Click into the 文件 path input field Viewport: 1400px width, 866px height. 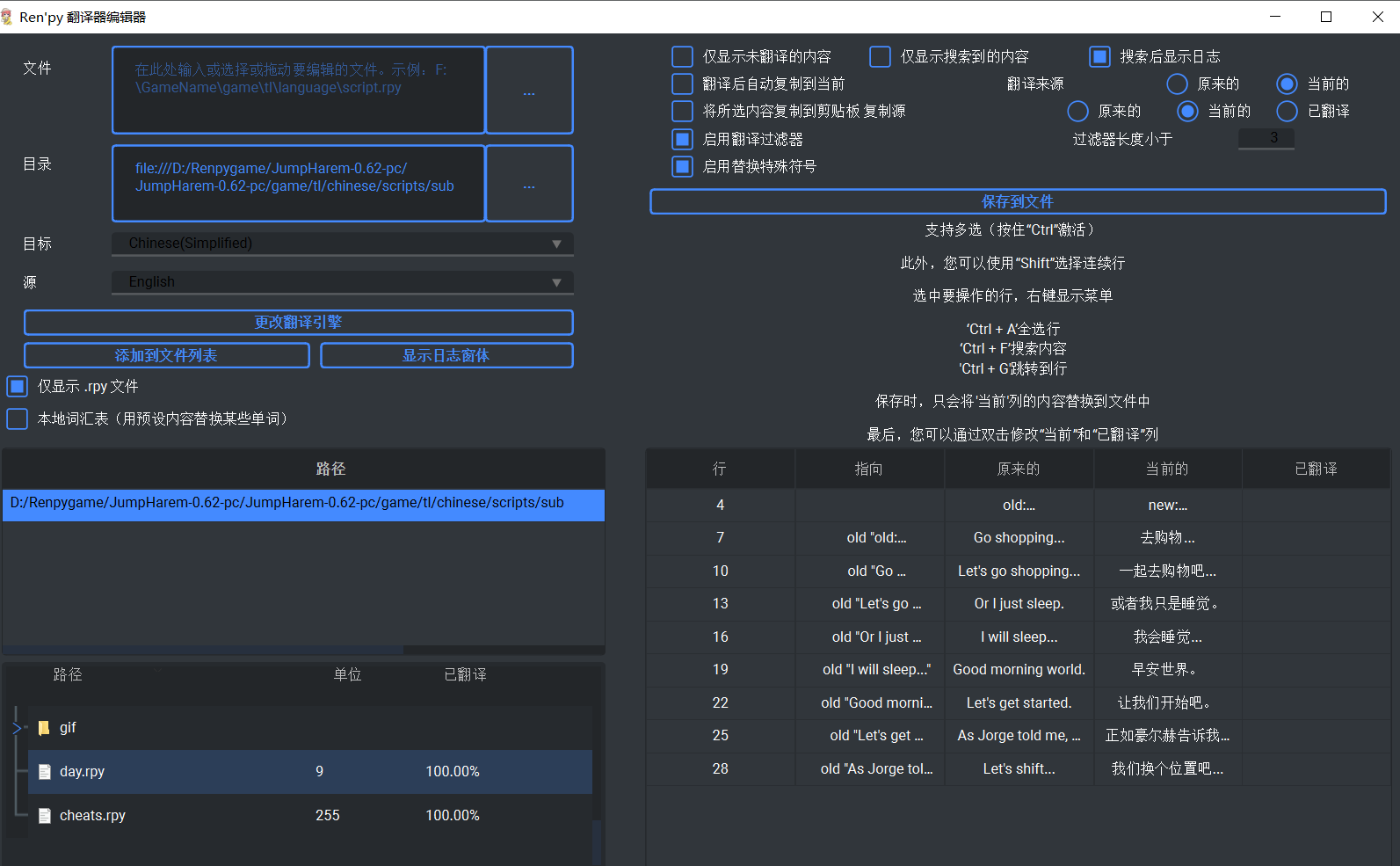point(299,90)
